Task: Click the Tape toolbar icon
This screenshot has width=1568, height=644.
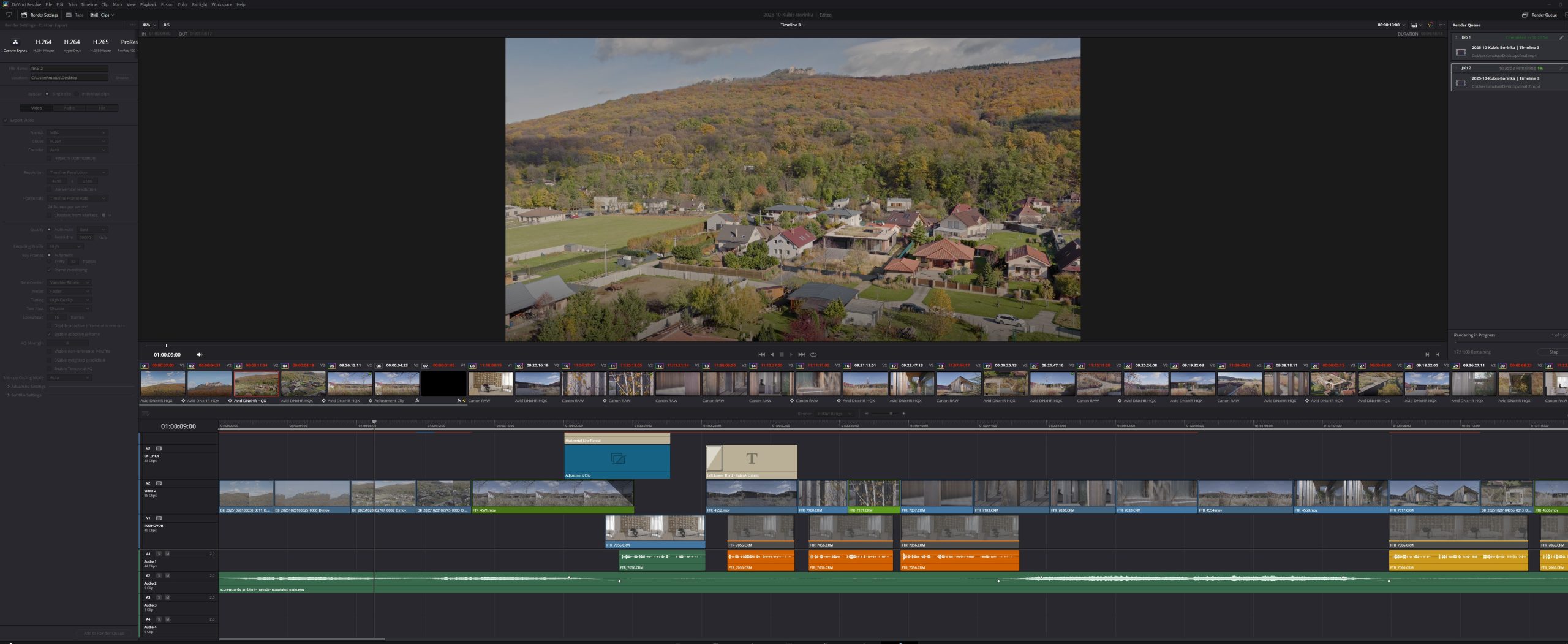Action: point(69,15)
